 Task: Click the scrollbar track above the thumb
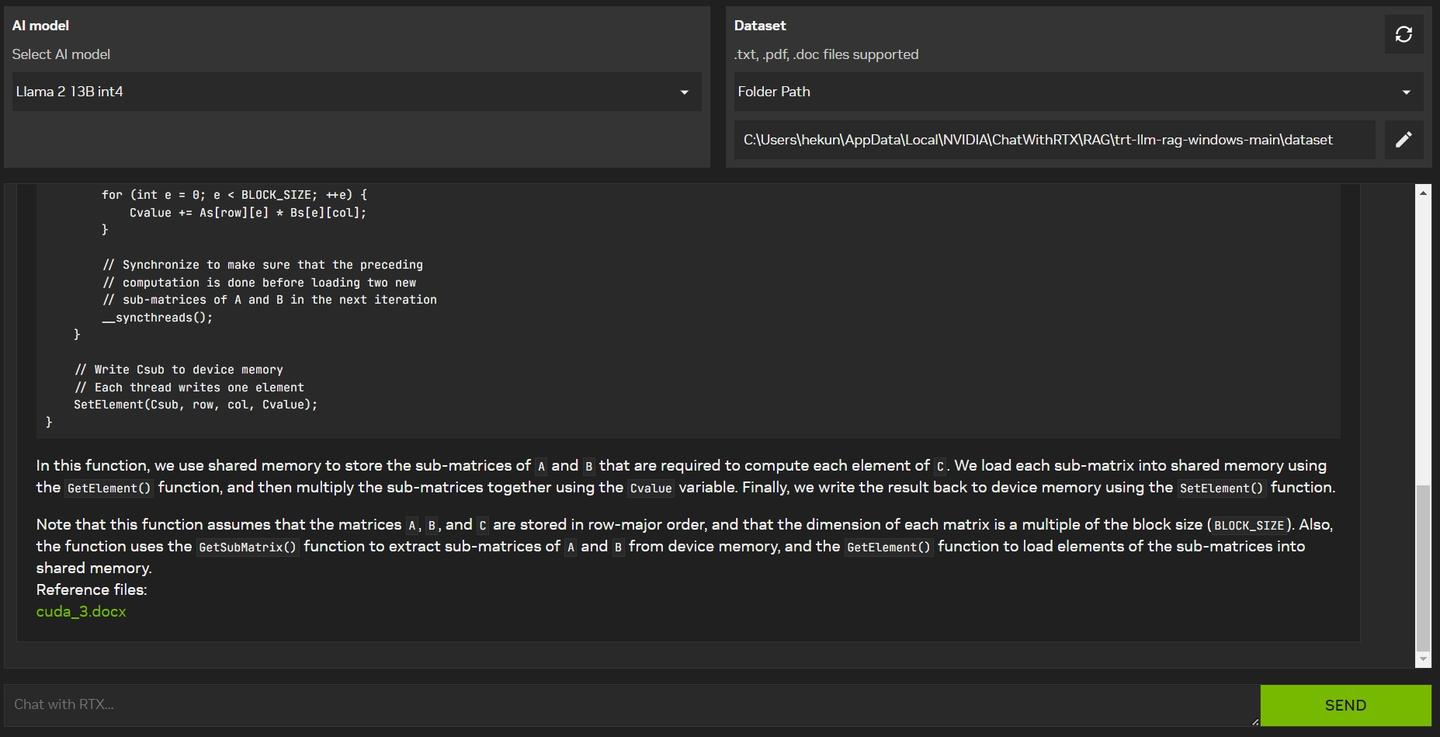[x=1424, y=342]
